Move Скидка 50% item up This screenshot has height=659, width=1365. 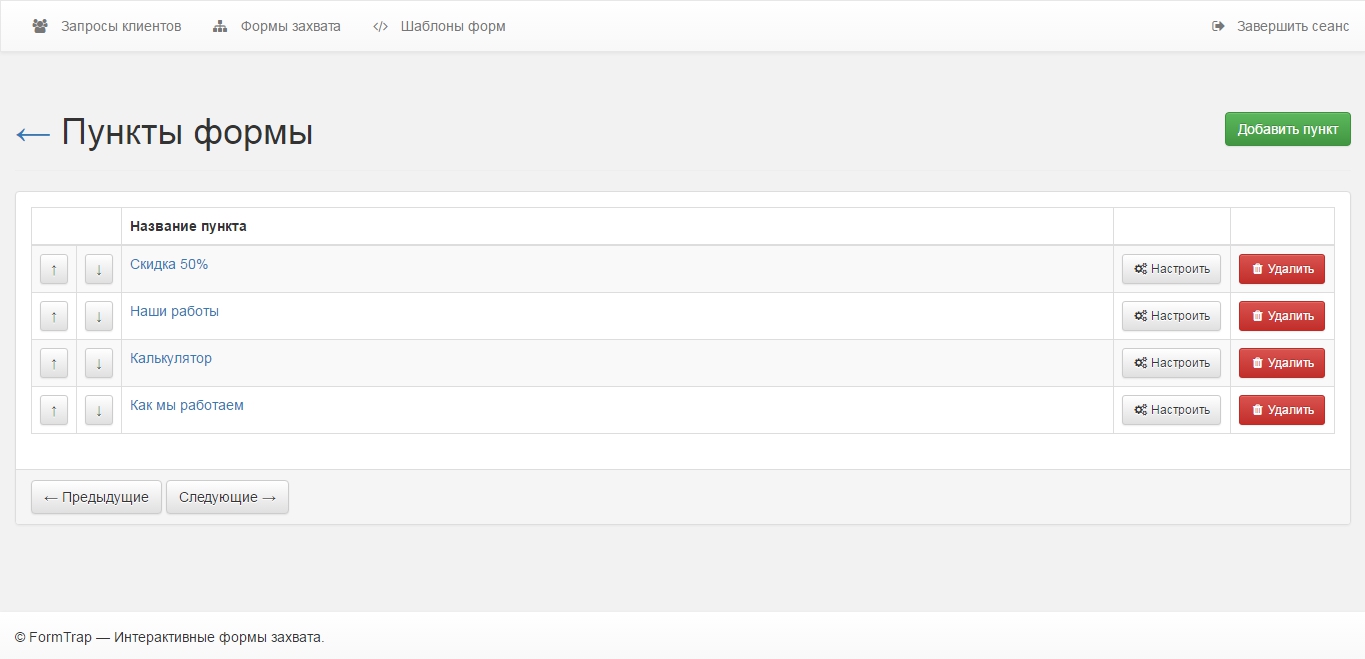tap(54, 269)
